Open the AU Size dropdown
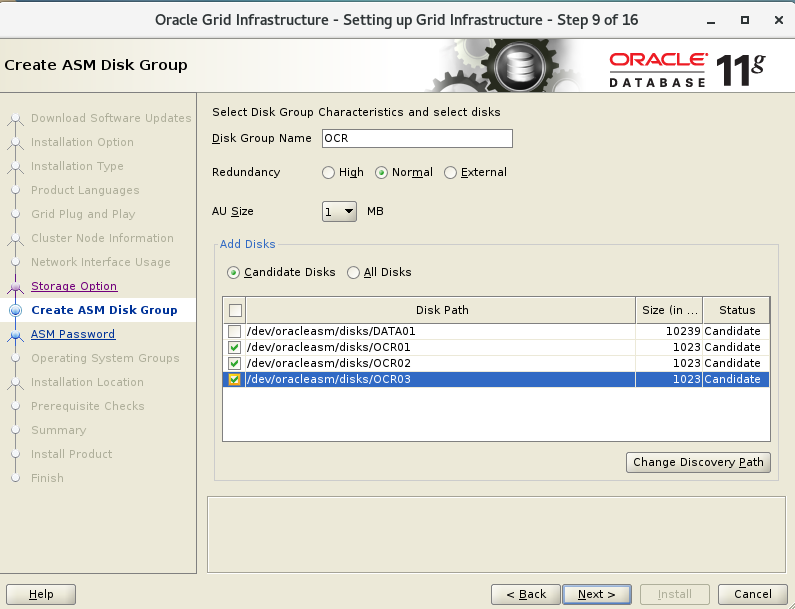This screenshot has width=795, height=609. click(339, 211)
